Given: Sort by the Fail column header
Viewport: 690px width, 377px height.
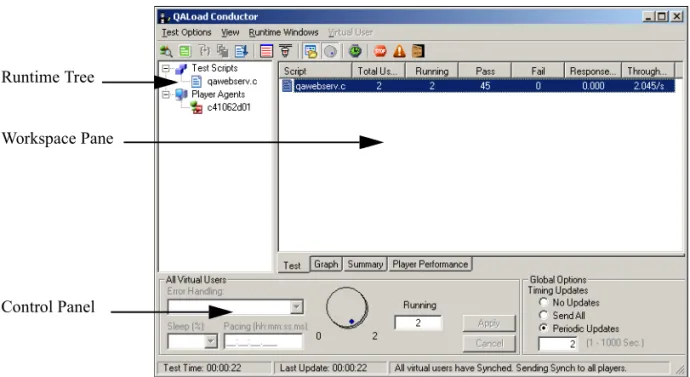Looking at the screenshot, I should (x=538, y=71).
